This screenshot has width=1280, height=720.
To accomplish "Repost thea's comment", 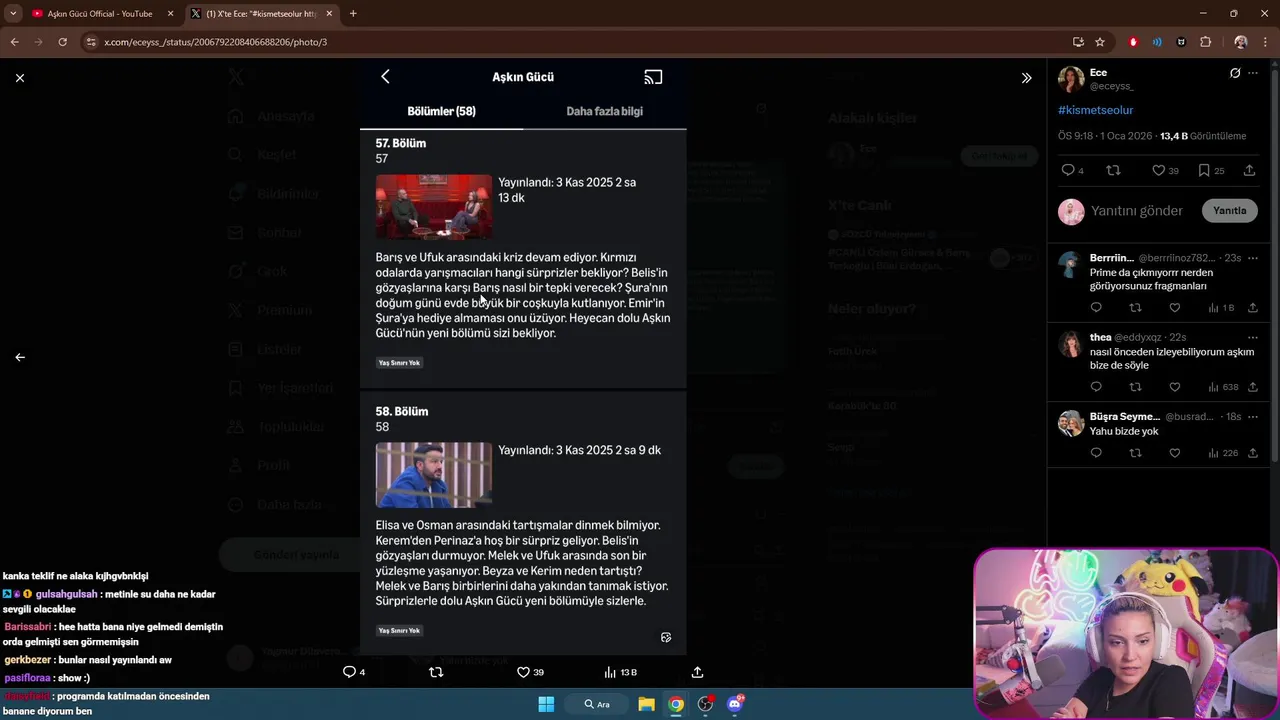I will [x=1135, y=387].
